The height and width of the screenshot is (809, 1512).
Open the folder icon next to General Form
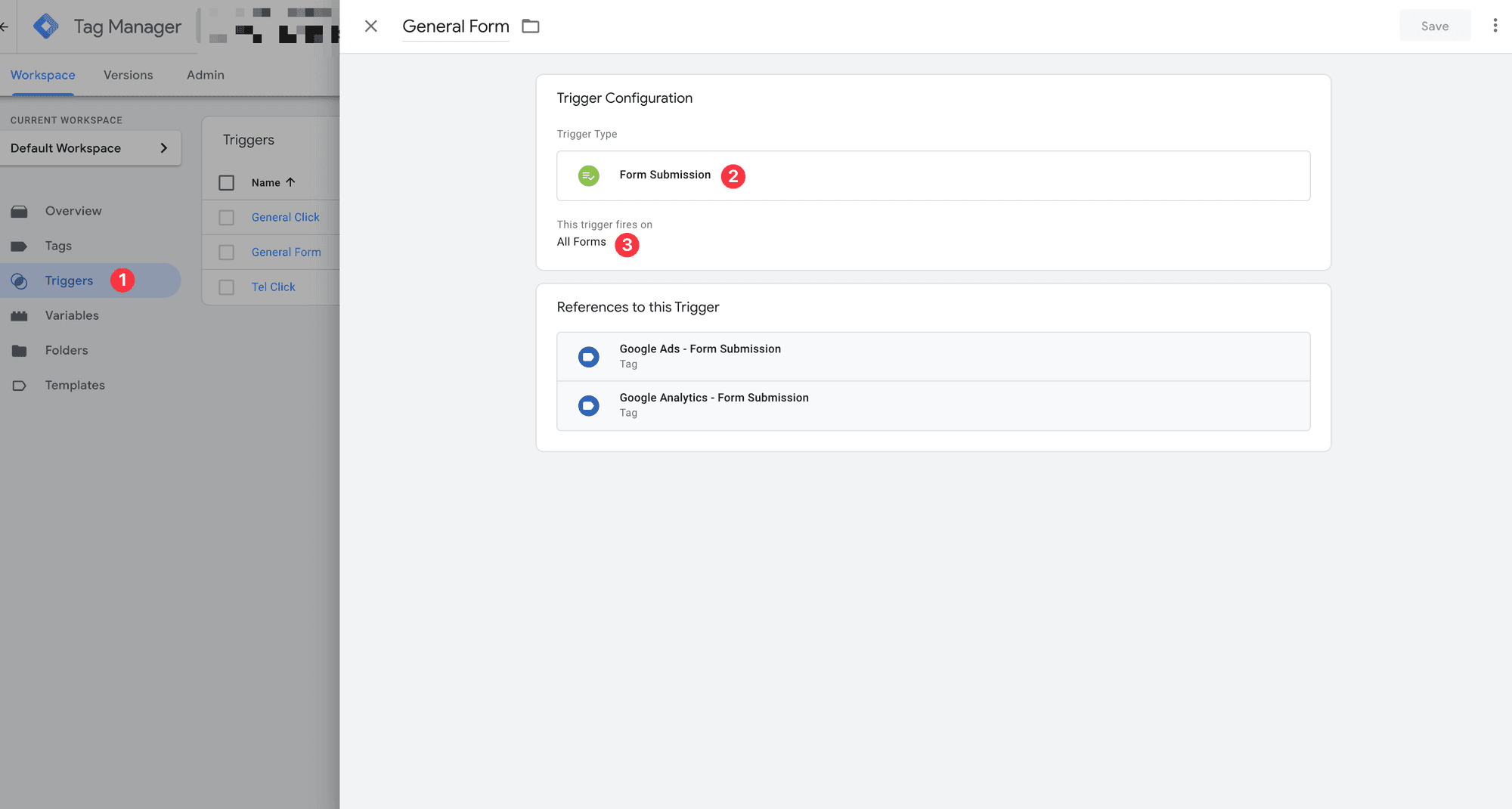click(531, 26)
